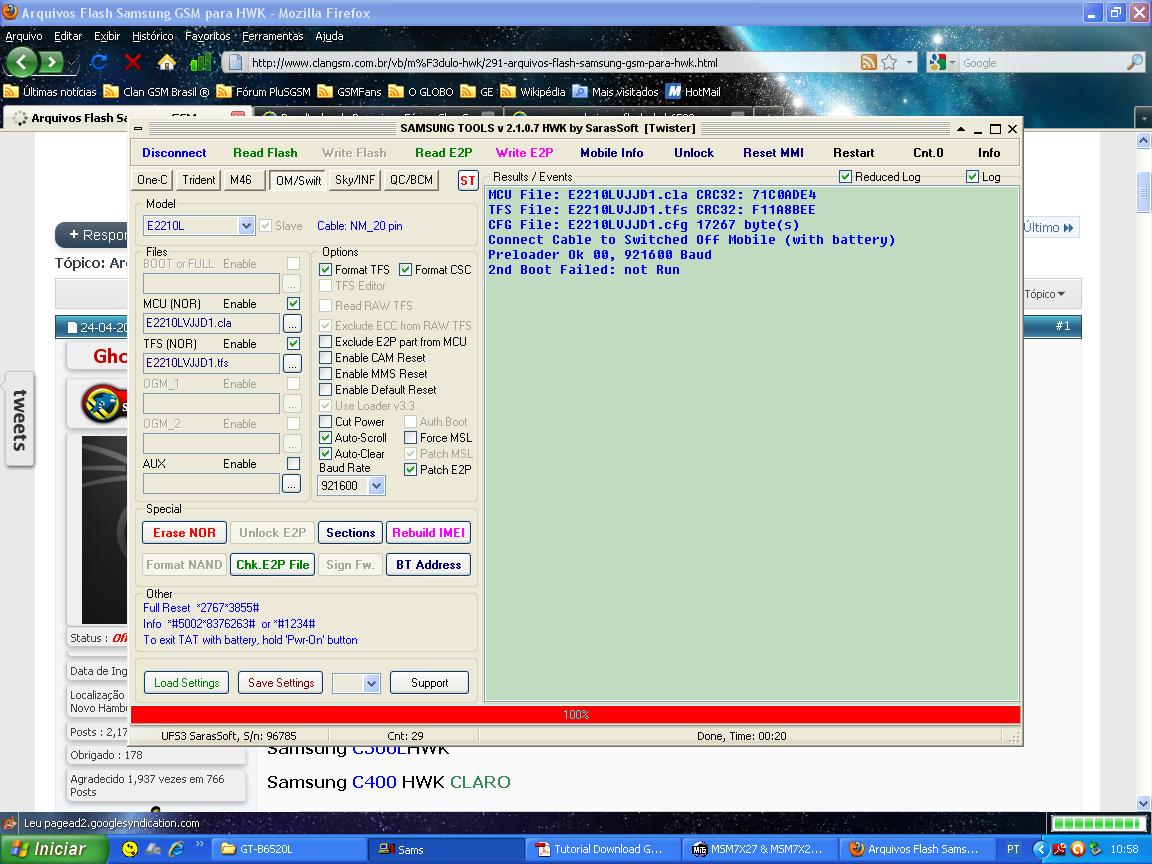Toggle the Auto-Scroll checkbox
This screenshot has height=864, width=1152.
325,438
